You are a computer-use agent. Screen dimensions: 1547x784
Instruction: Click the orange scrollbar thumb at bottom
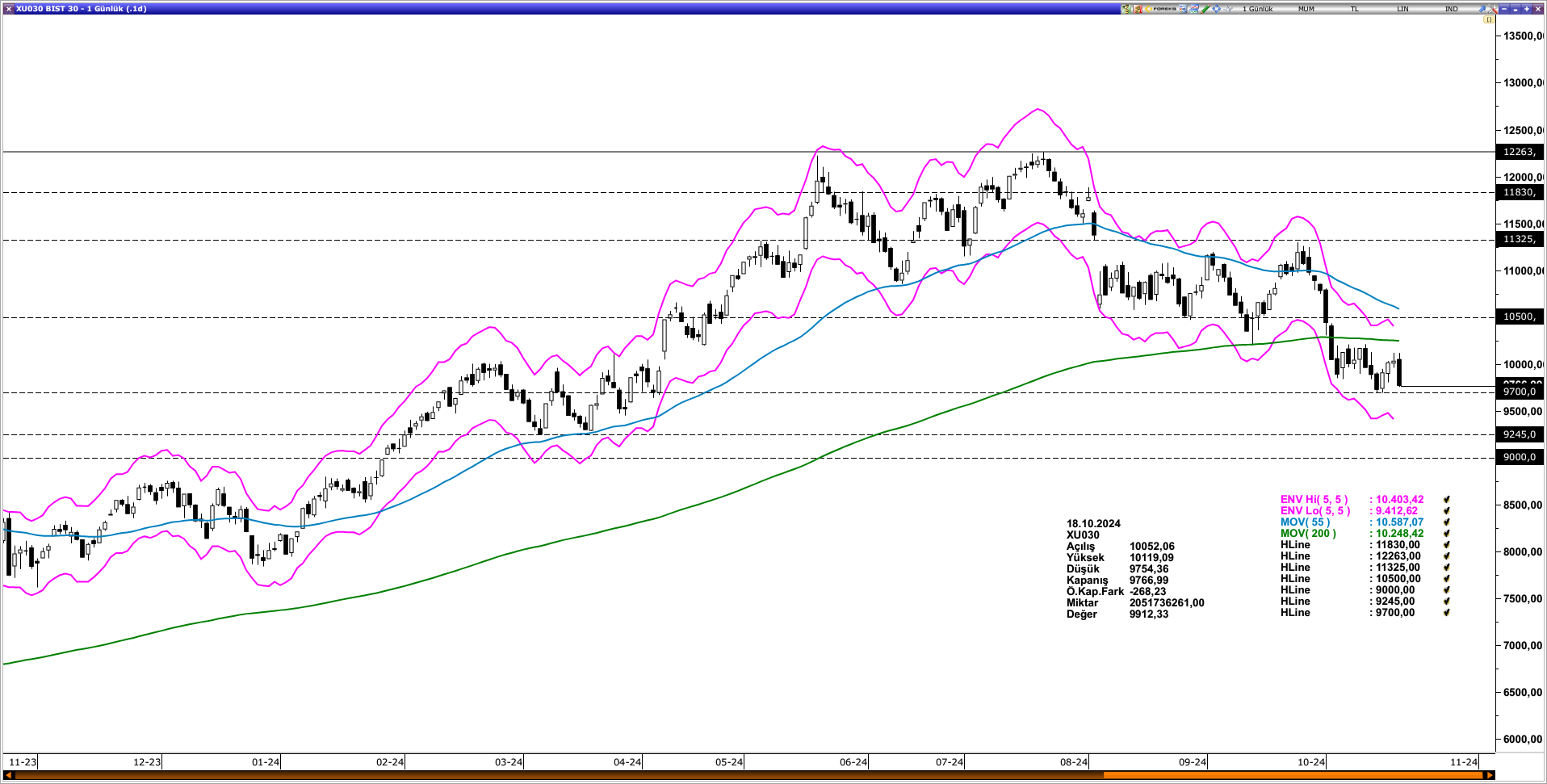(1293, 776)
